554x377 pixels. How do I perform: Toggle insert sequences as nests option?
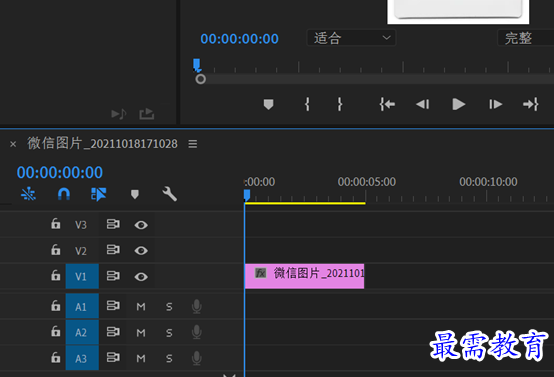(x=28, y=194)
